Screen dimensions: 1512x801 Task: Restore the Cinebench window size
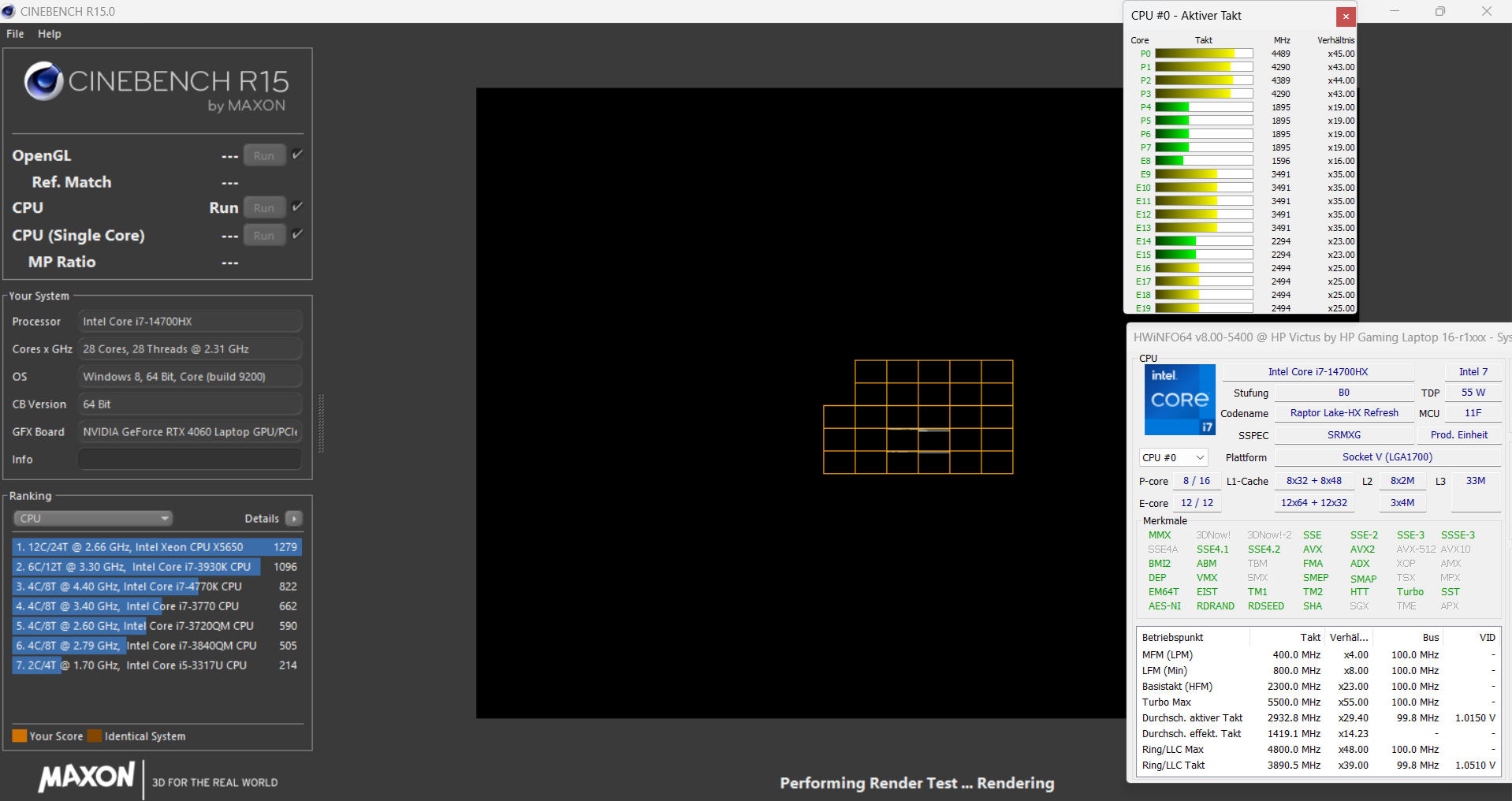pyautogui.click(x=1440, y=11)
